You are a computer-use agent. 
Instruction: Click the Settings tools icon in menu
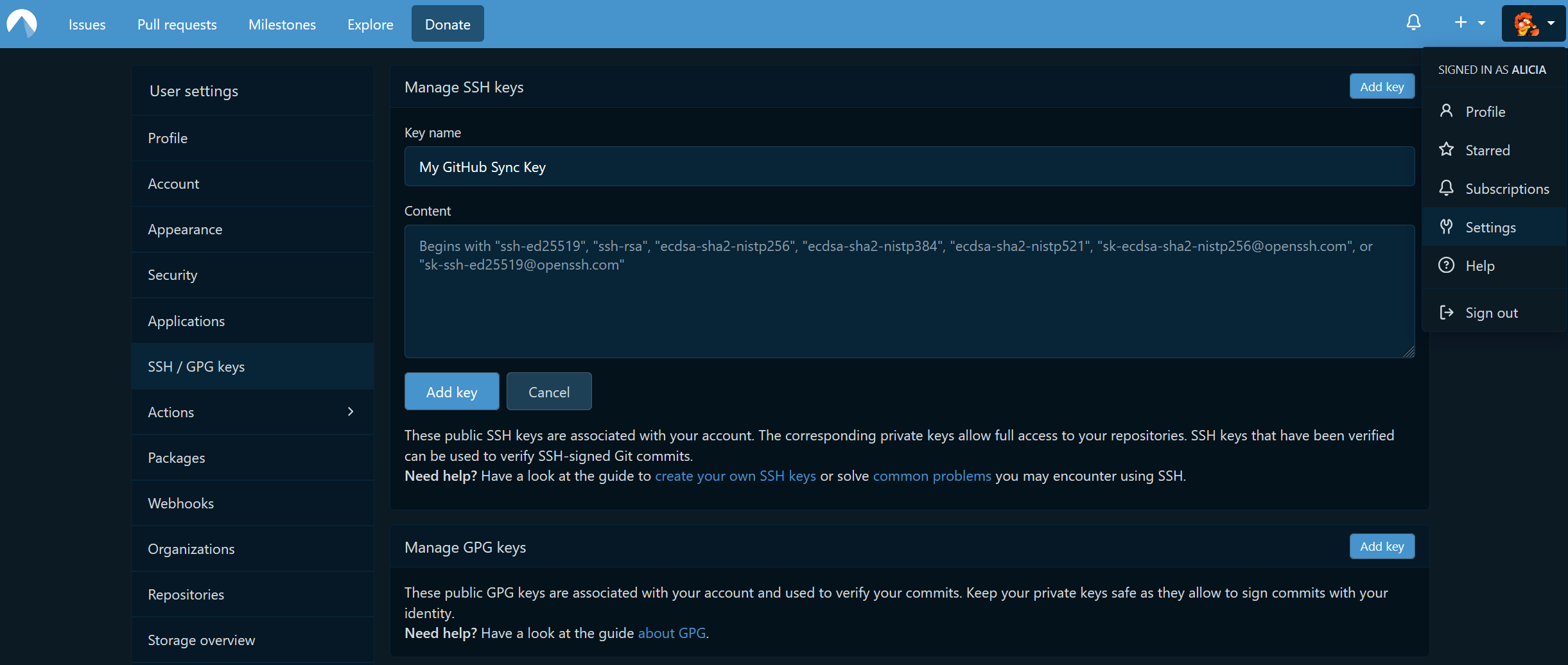[x=1446, y=227]
